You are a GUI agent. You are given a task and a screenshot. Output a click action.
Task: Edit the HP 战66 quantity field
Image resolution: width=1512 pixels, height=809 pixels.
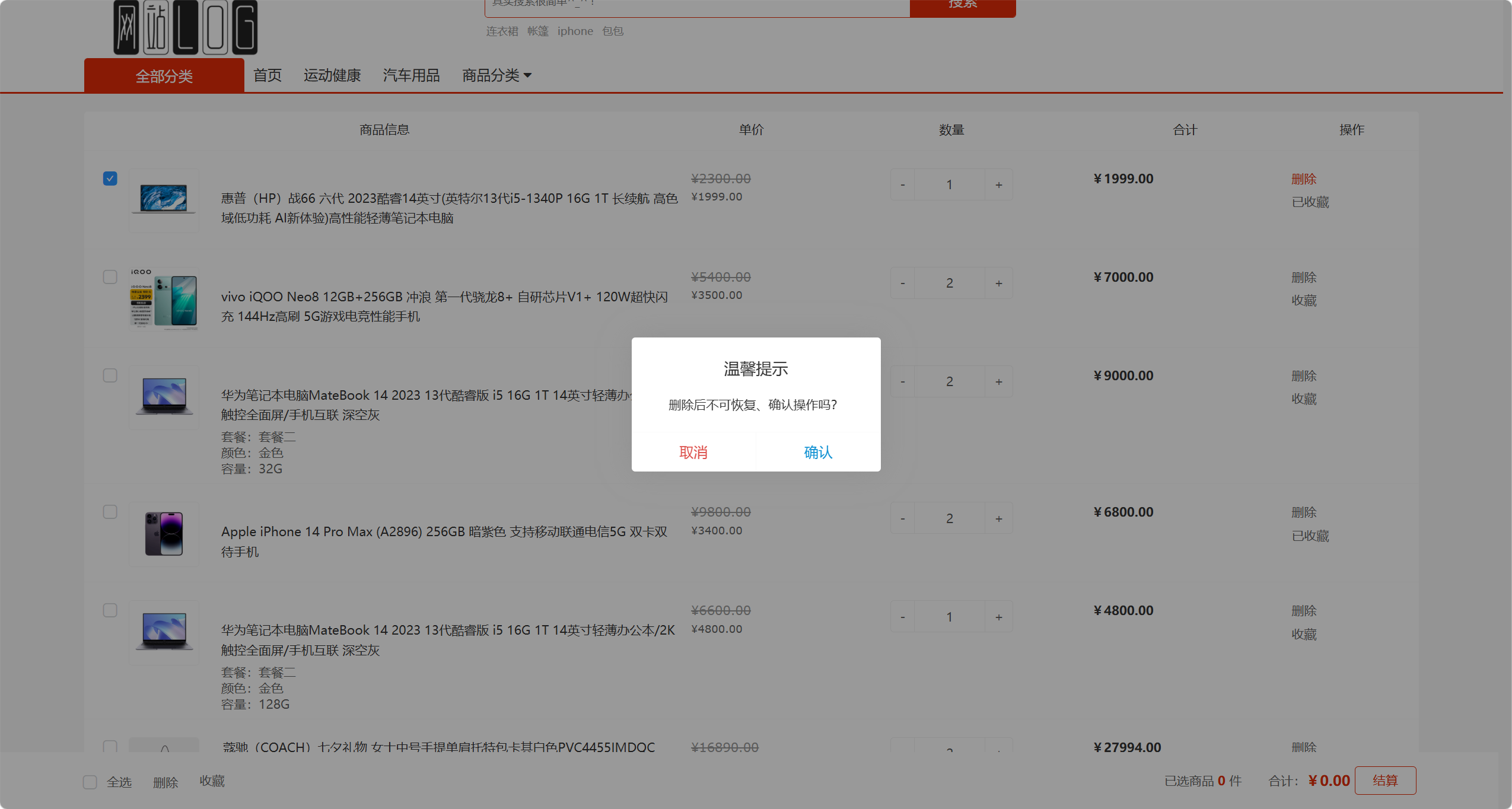pos(950,185)
